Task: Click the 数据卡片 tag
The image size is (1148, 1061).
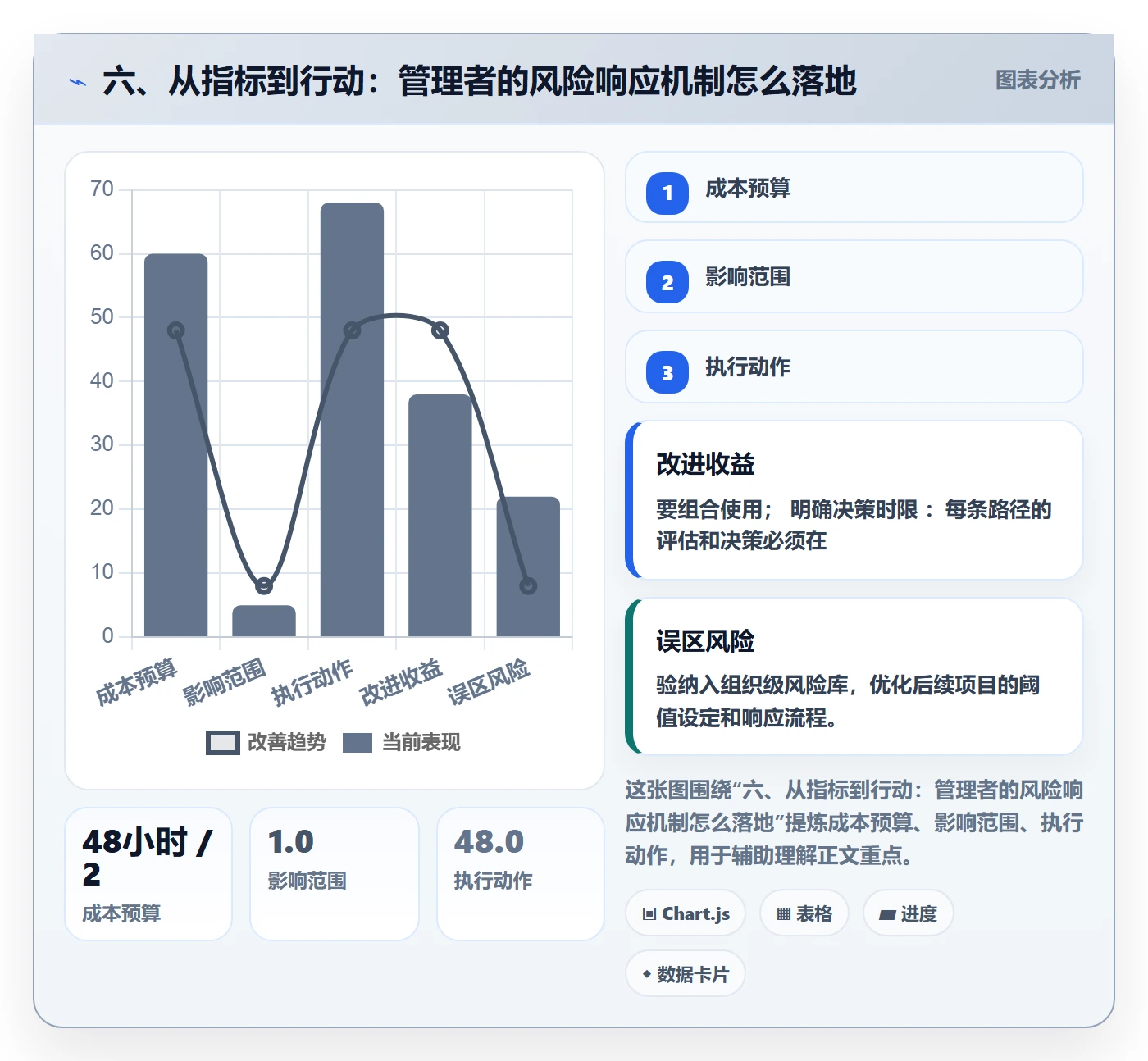Action: [686, 974]
